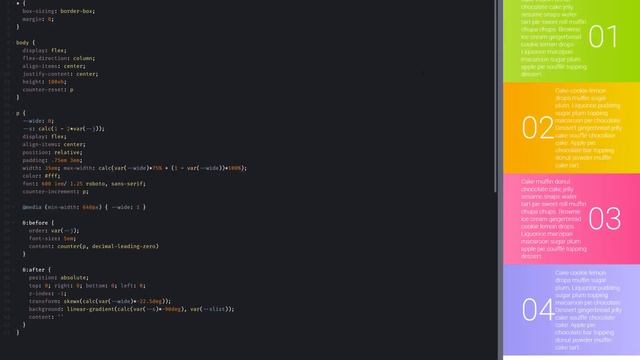
Task: Click the "order: var(...)" line
Action: coord(54,231)
